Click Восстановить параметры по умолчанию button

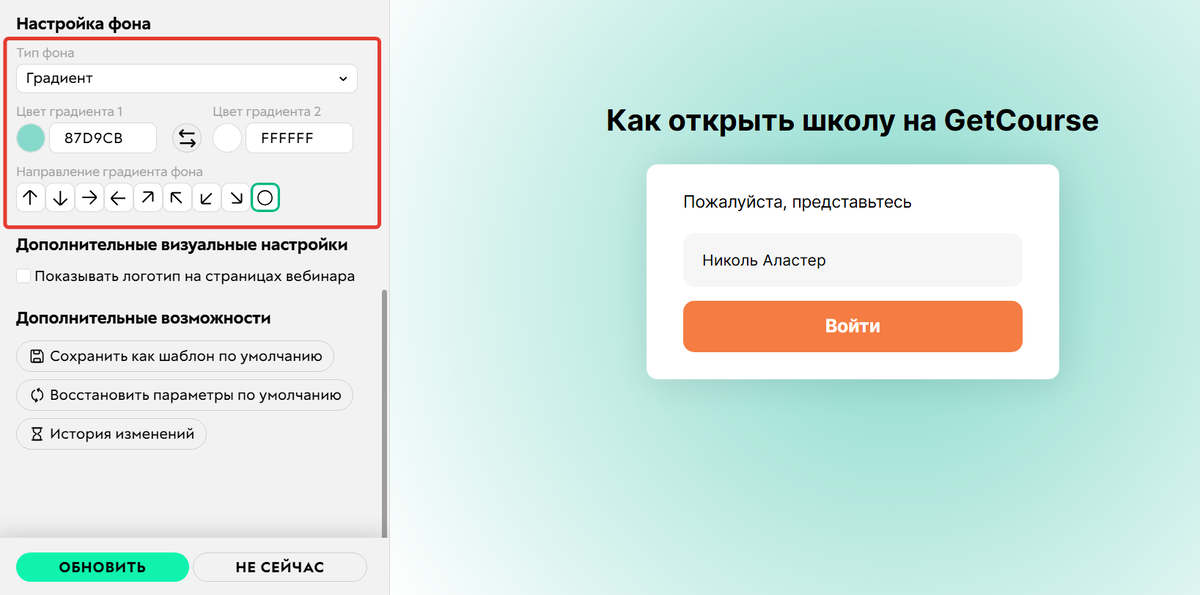click(x=185, y=395)
